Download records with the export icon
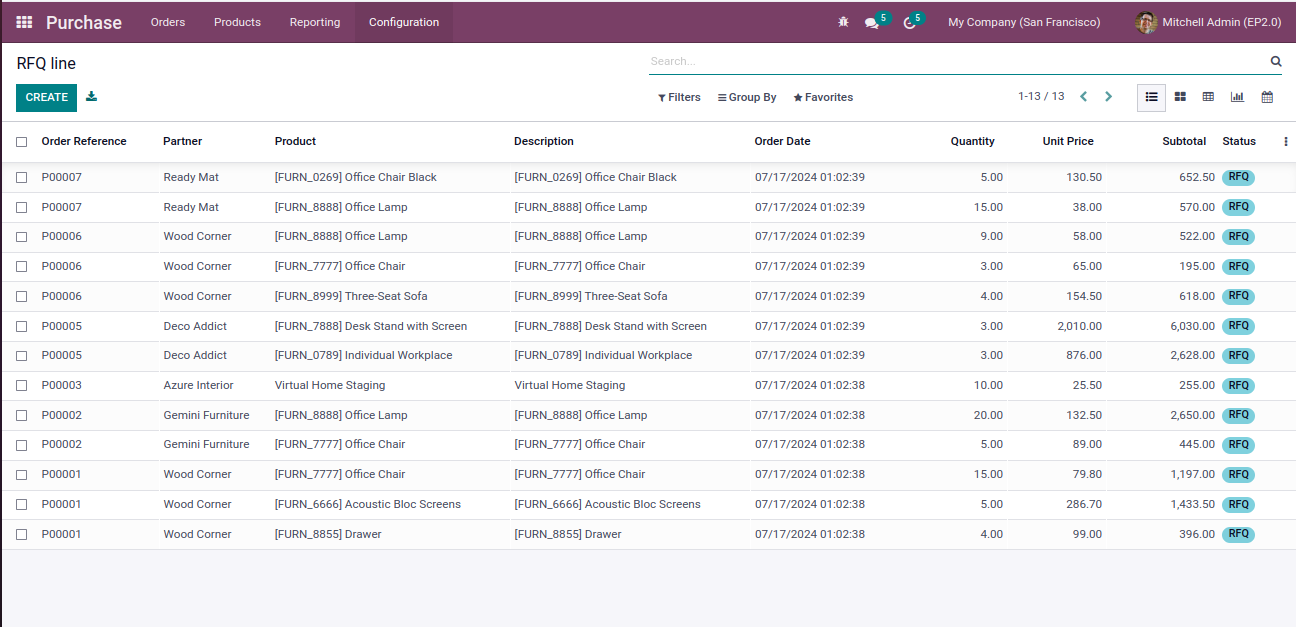This screenshot has height=627, width=1296. point(92,97)
